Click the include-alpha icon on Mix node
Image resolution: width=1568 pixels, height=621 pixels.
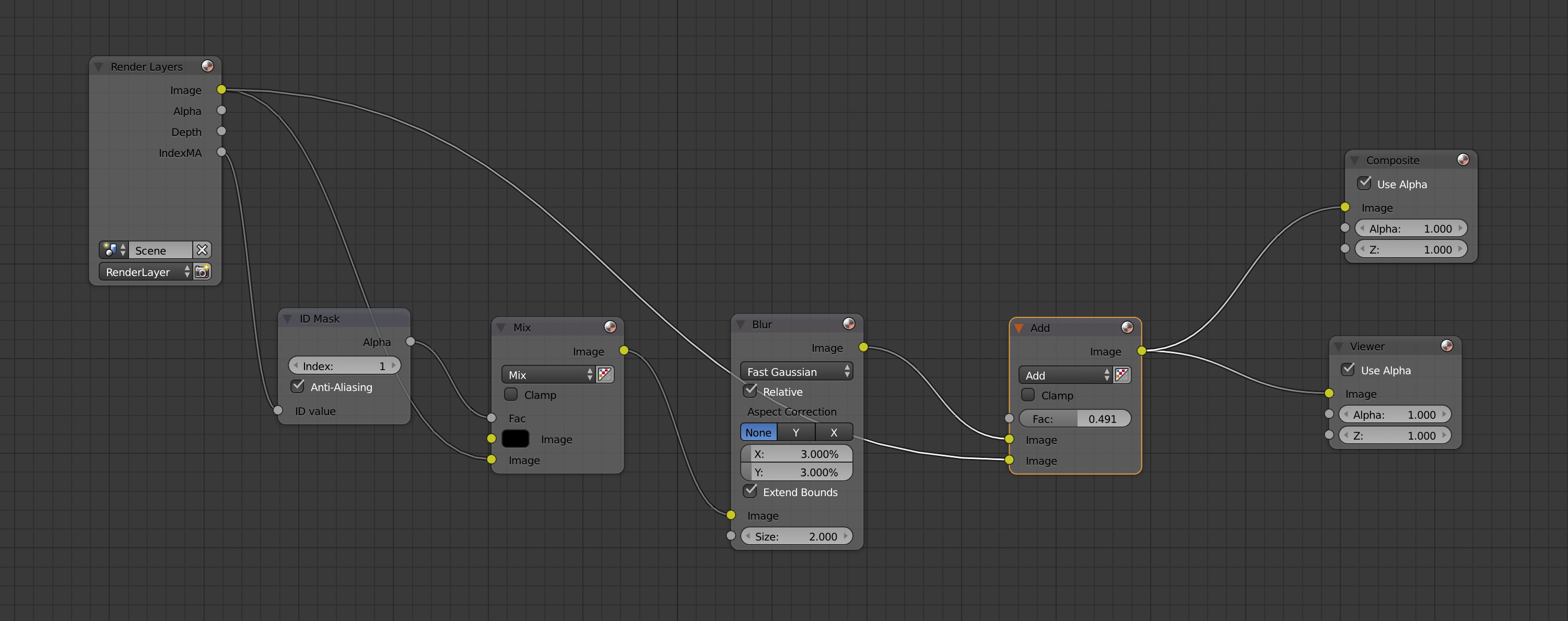605,374
